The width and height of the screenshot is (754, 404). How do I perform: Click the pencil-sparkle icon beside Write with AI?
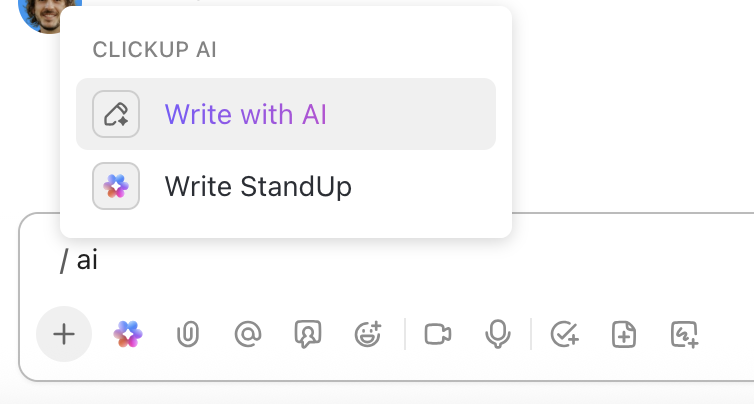pos(116,114)
